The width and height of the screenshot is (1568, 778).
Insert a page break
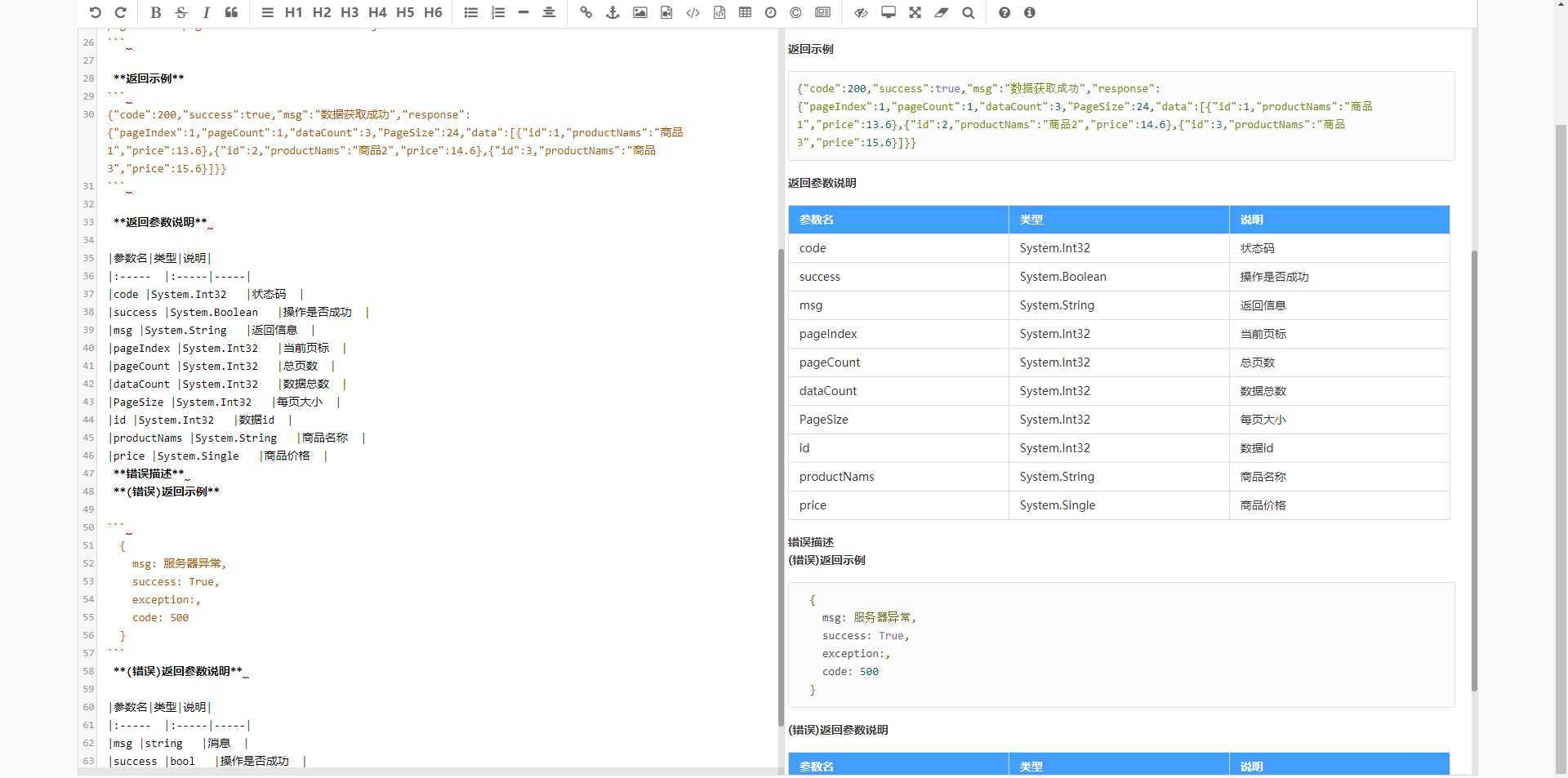click(x=823, y=12)
